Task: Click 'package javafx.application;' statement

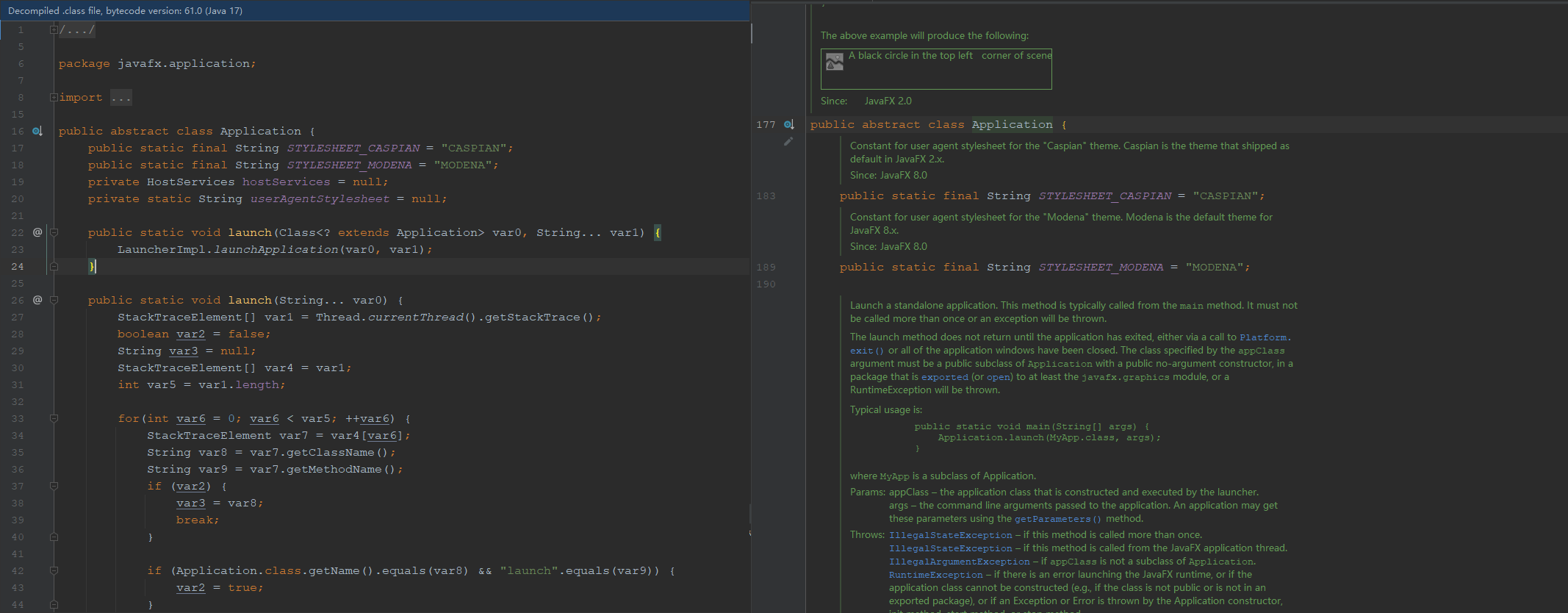Action: click(x=157, y=64)
